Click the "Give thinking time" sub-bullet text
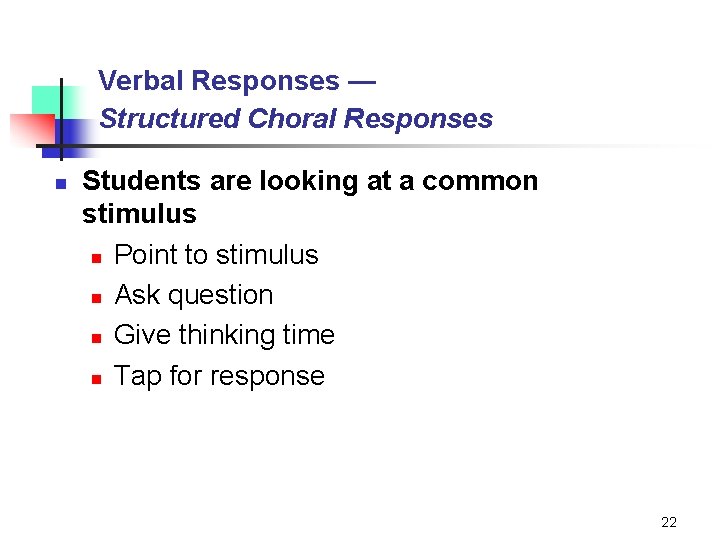720x540 pixels. tap(224, 335)
